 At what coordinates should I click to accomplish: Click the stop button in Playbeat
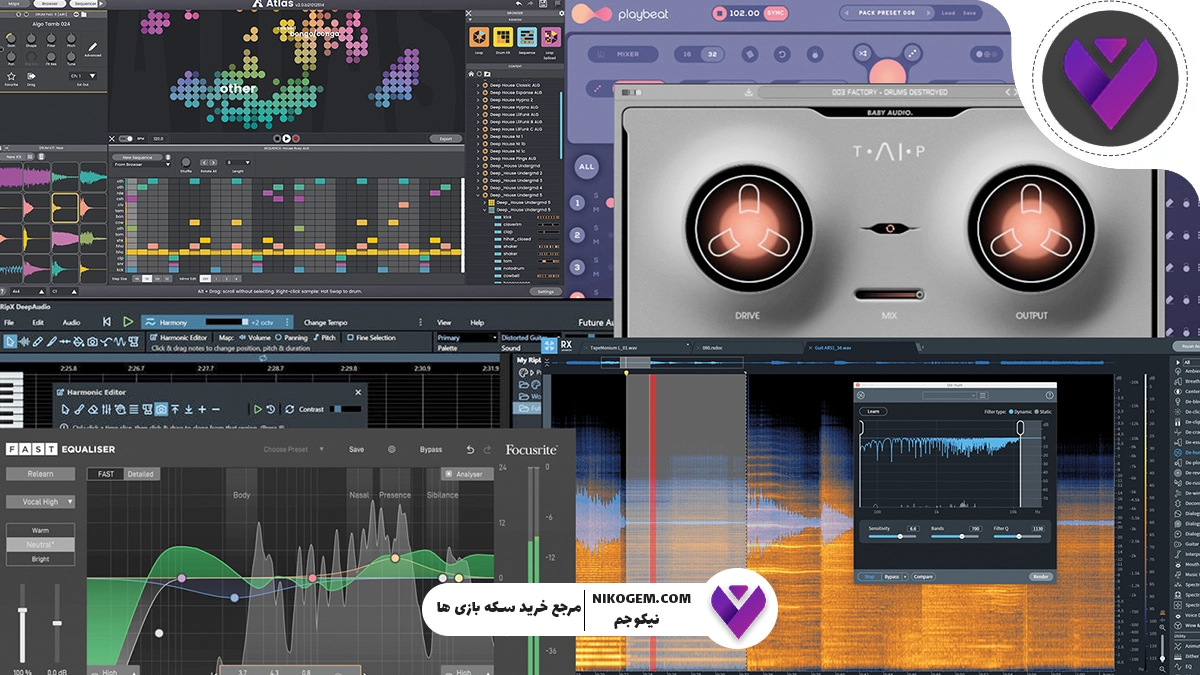[718, 14]
